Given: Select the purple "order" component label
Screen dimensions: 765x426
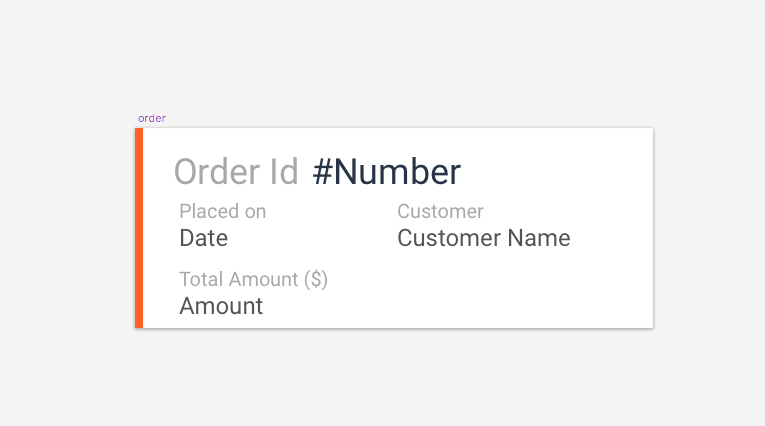Looking at the screenshot, I should point(152,118).
